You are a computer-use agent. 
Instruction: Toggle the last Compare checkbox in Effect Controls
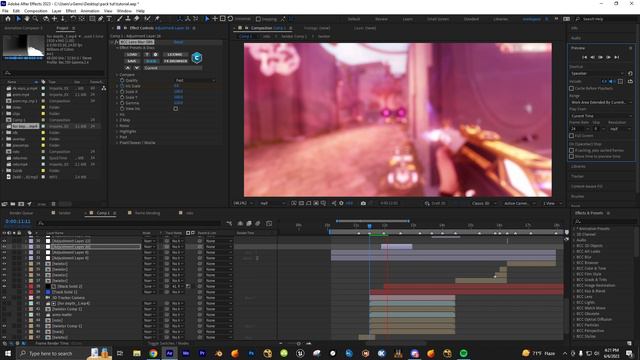[176, 109]
